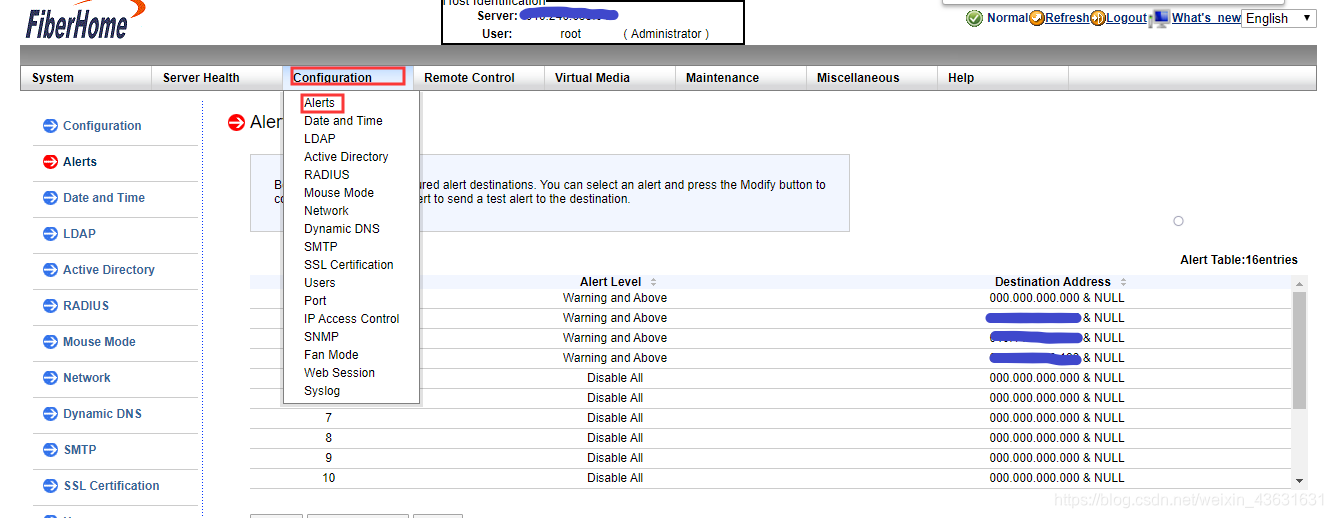Viewport: 1333px width, 518px height.
Task: Click the red arrow icon beside sidebar Alerts
Action: (x=50, y=162)
